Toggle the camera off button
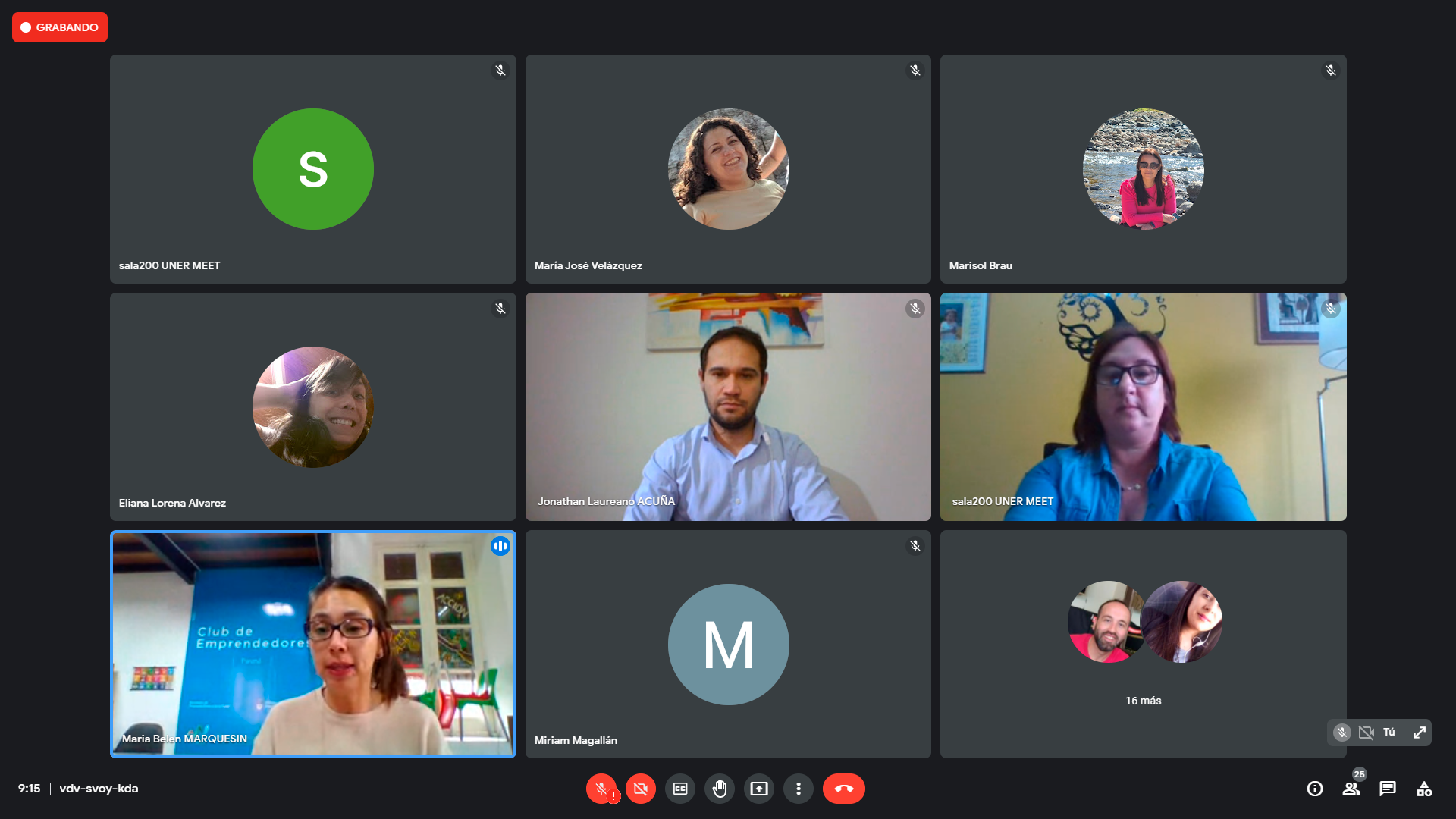 click(640, 789)
